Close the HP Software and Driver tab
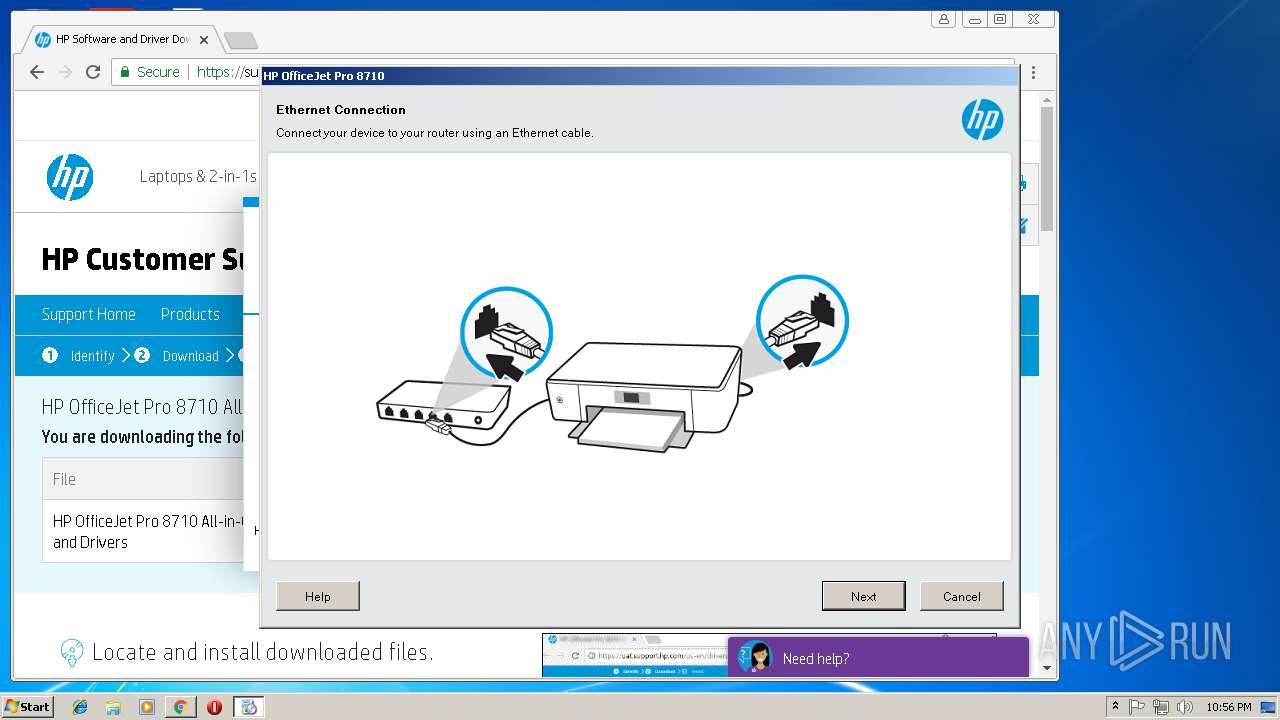This screenshot has height=720, width=1280. [204, 40]
